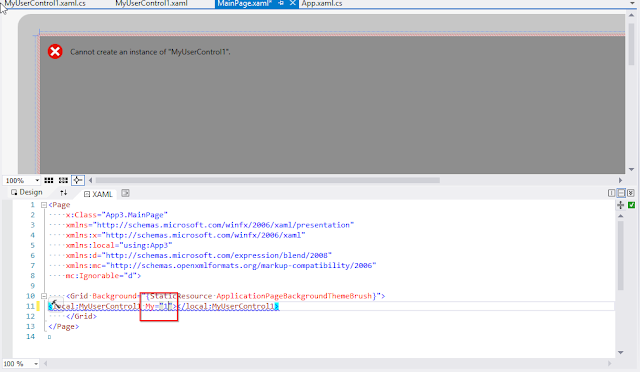Click designer horizontal scrollbar right arrow
The width and height of the screenshot is (640, 372).
point(620,180)
